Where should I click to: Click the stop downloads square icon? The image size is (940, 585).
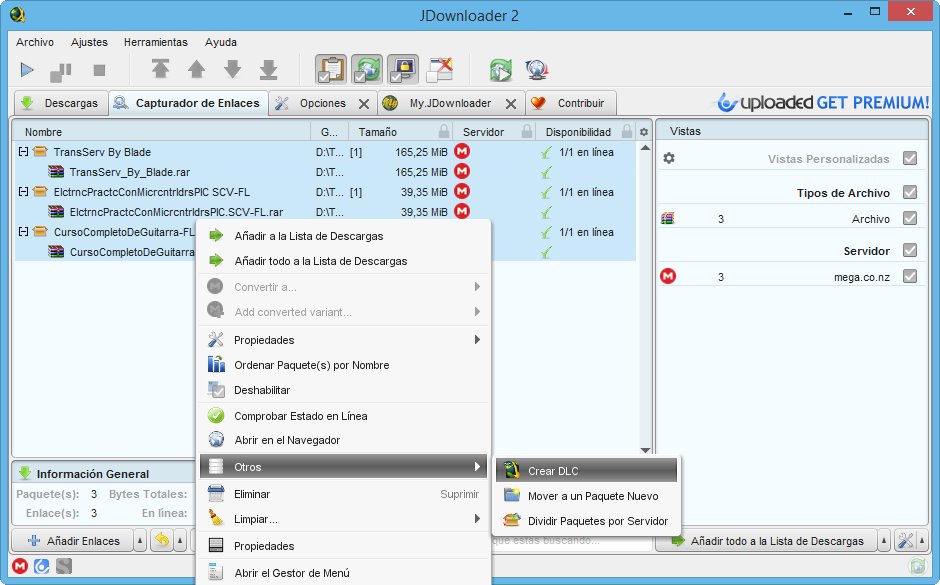[x=100, y=70]
